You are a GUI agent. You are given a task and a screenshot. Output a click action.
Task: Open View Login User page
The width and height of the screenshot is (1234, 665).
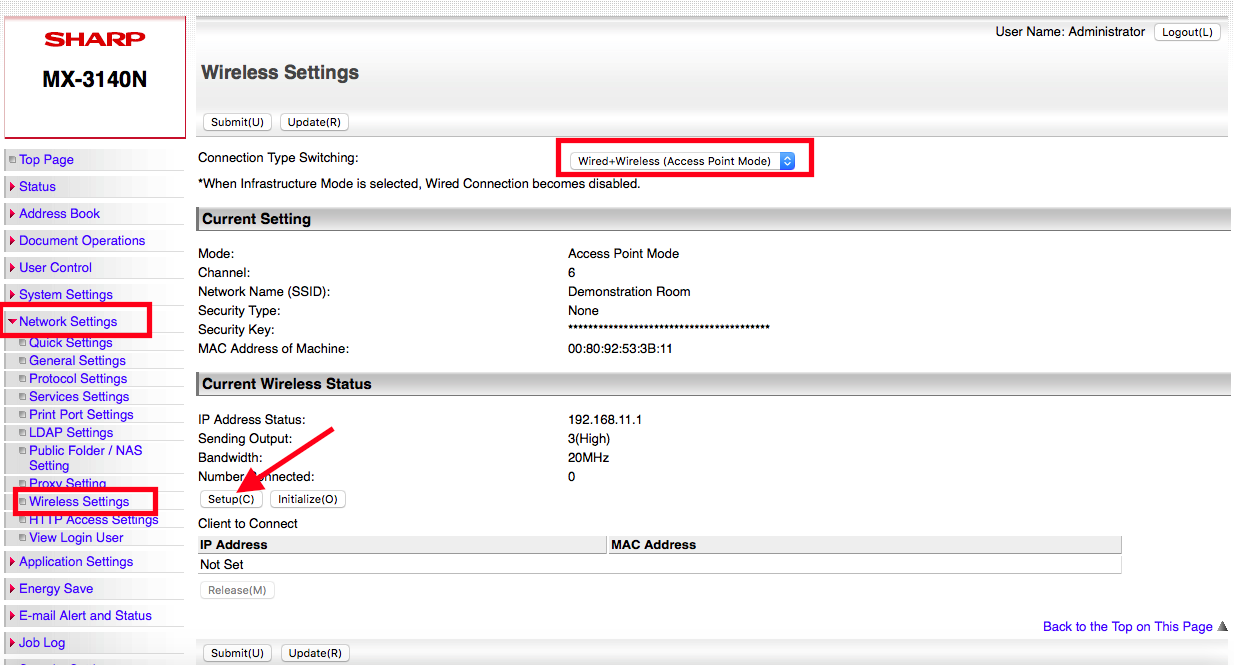coord(76,538)
